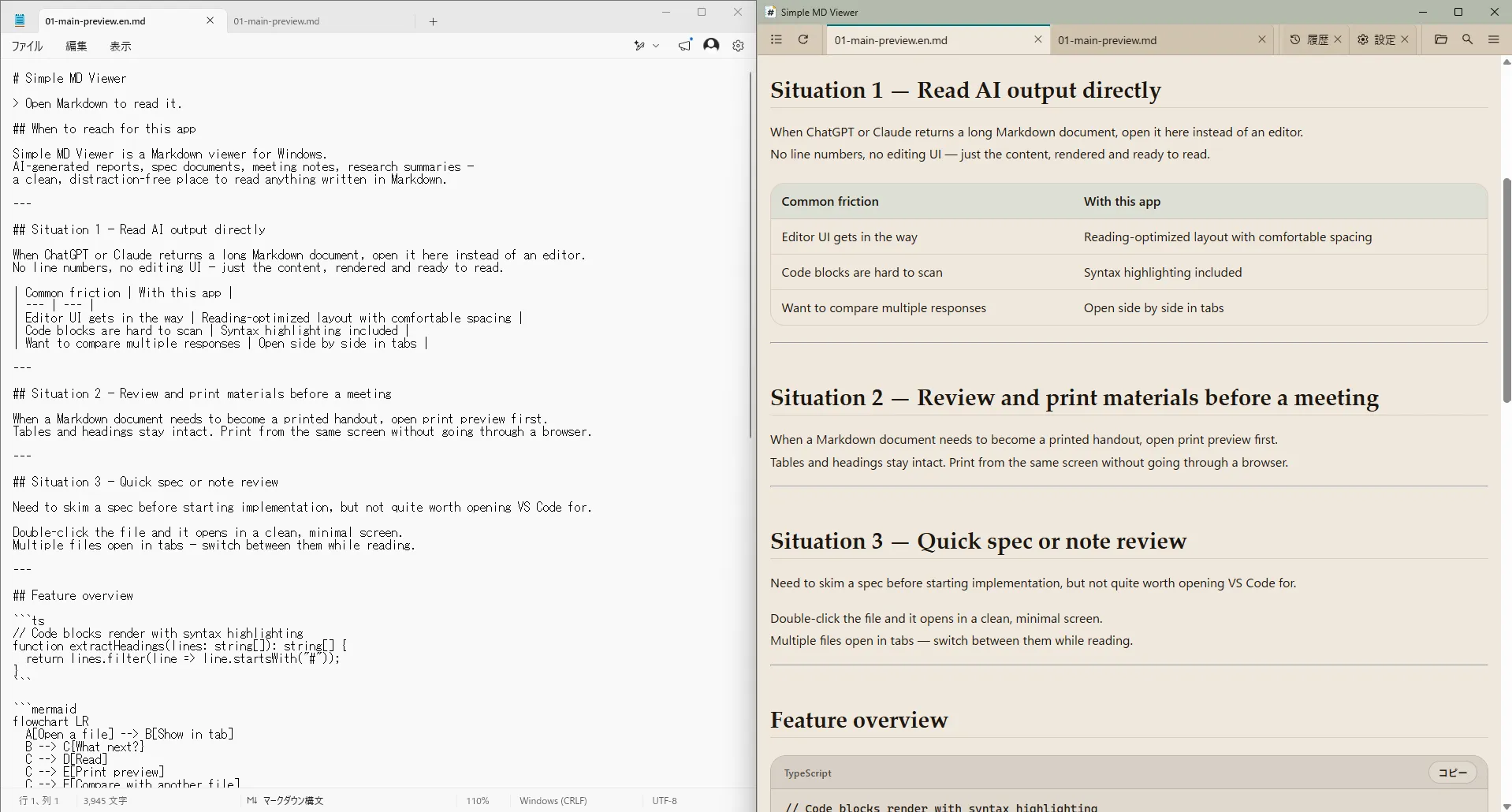Click the 行 1, 列 1 cursor position in status bar
The image size is (1512, 812).
(39, 800)
